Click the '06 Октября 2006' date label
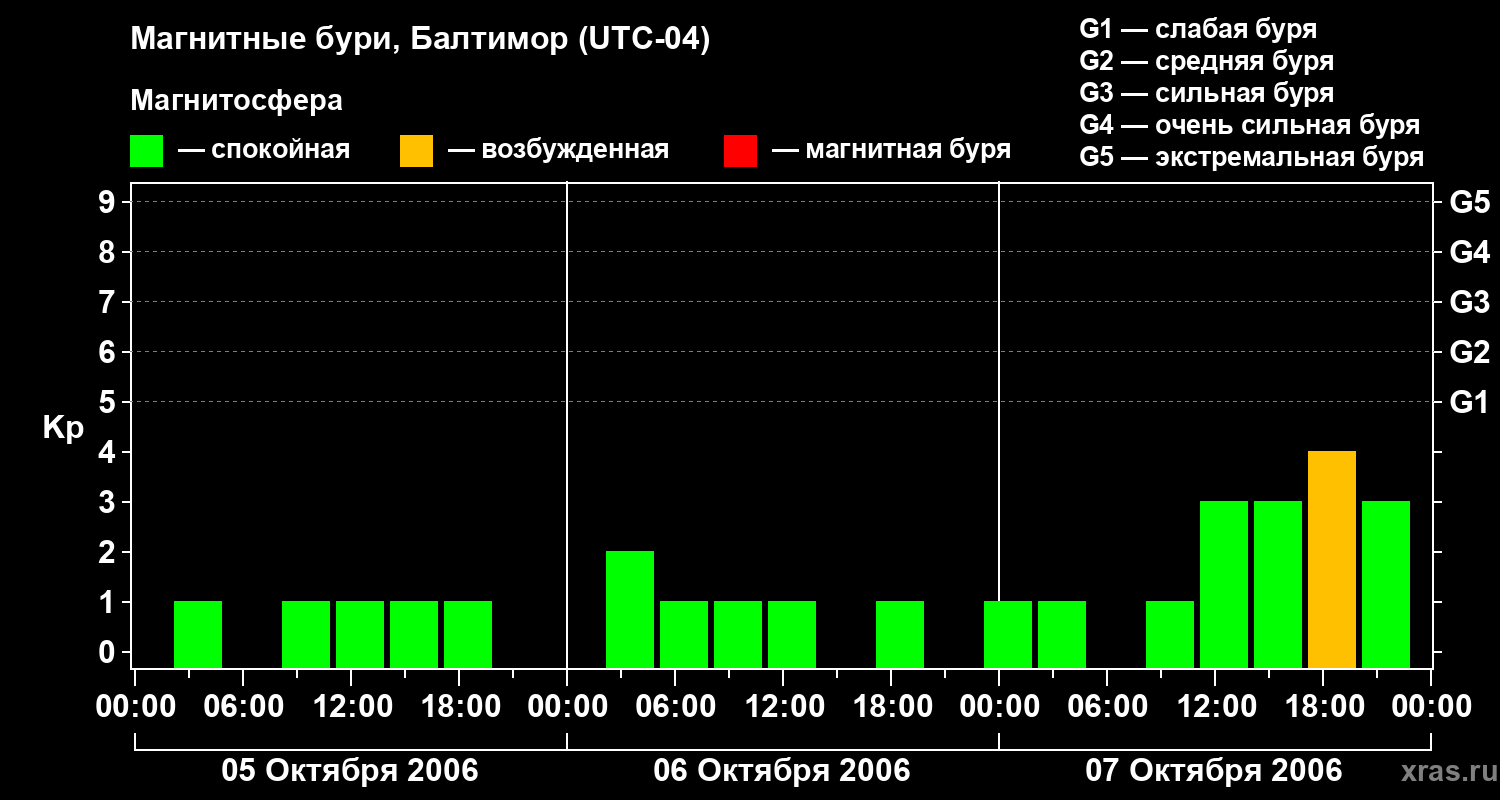Screen dimensions: 1500x800 782,771
